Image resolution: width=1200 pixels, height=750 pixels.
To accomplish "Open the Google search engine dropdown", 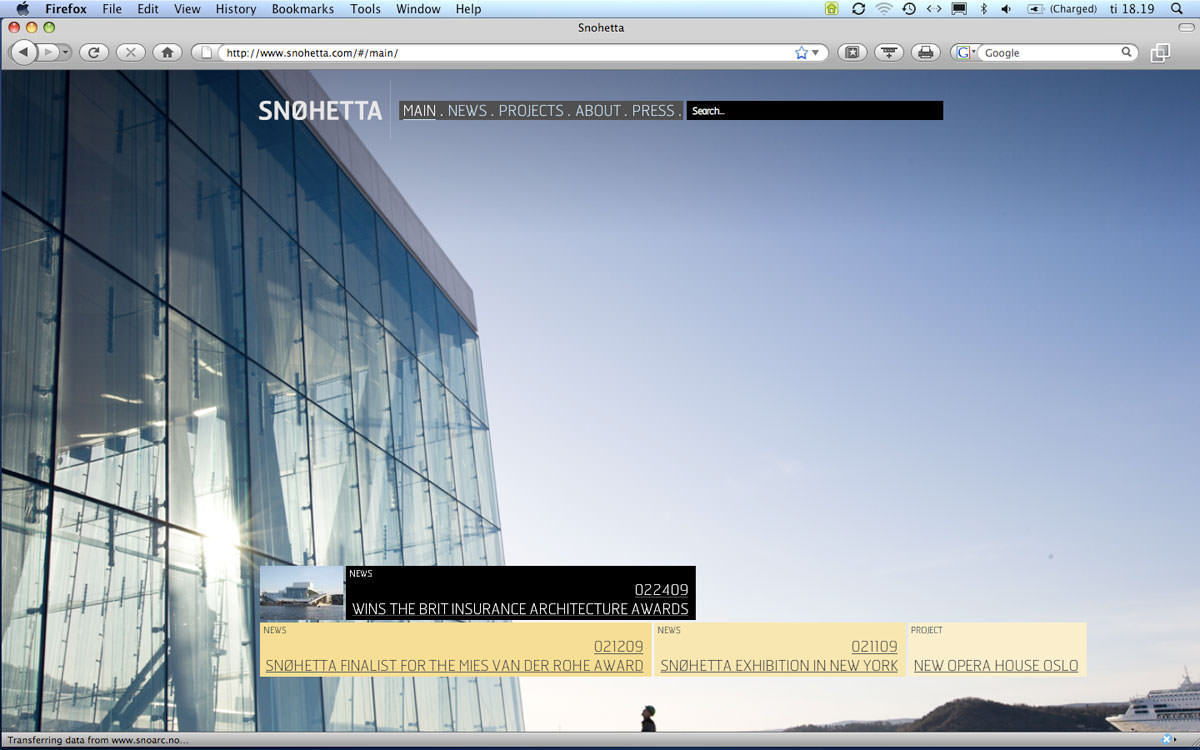I will (x=965, y=53).
